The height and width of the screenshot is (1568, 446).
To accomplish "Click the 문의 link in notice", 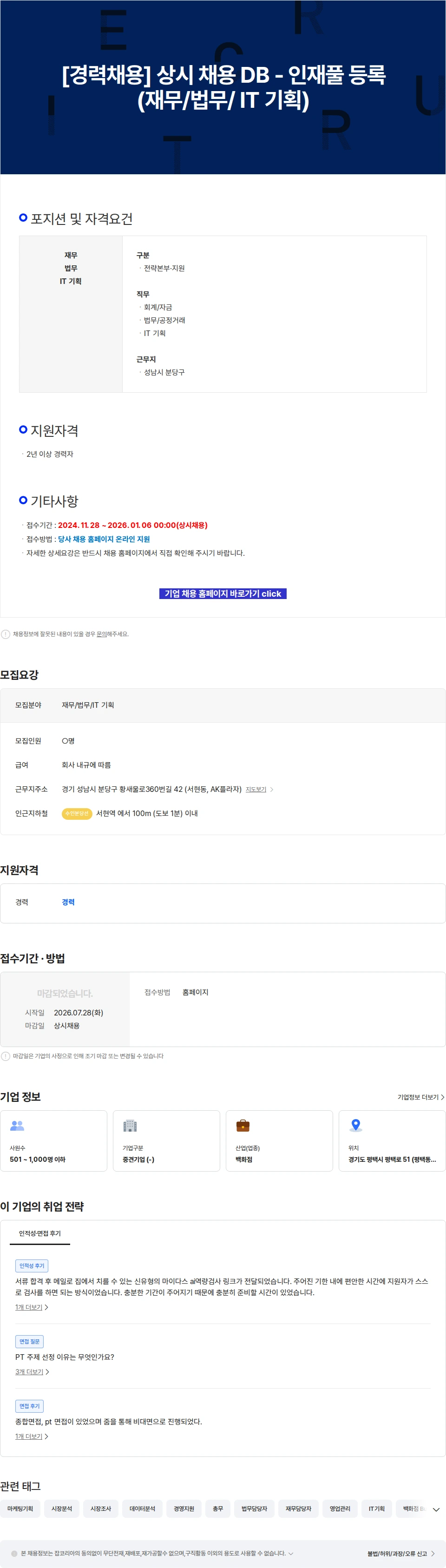I will click(102, 634).
